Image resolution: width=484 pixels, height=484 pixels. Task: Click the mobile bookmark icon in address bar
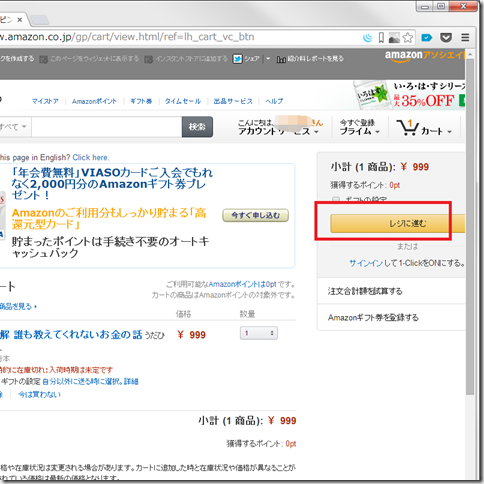click(x=381, y=38)
